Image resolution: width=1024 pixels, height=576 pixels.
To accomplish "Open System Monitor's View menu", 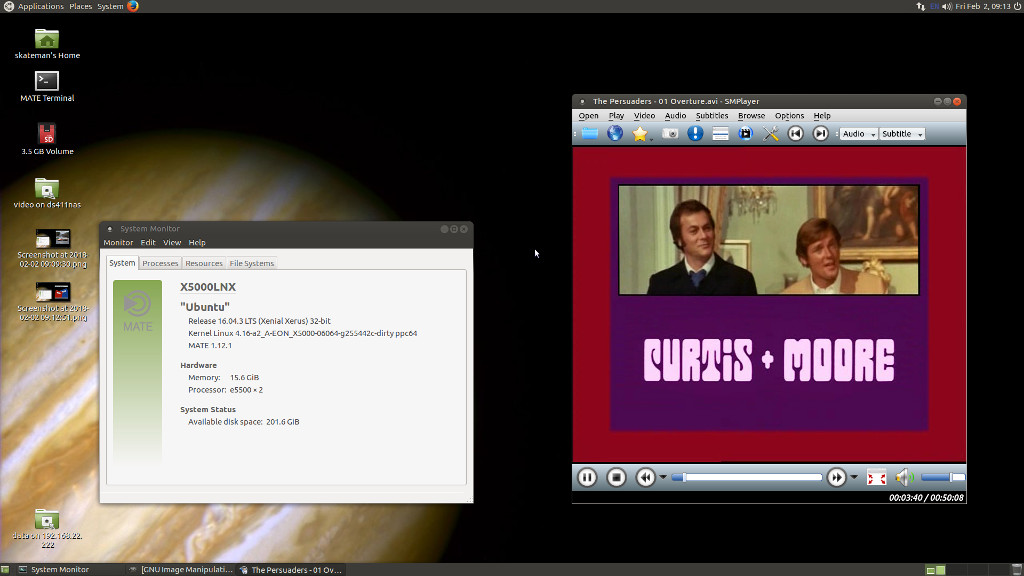I will 172,242.
